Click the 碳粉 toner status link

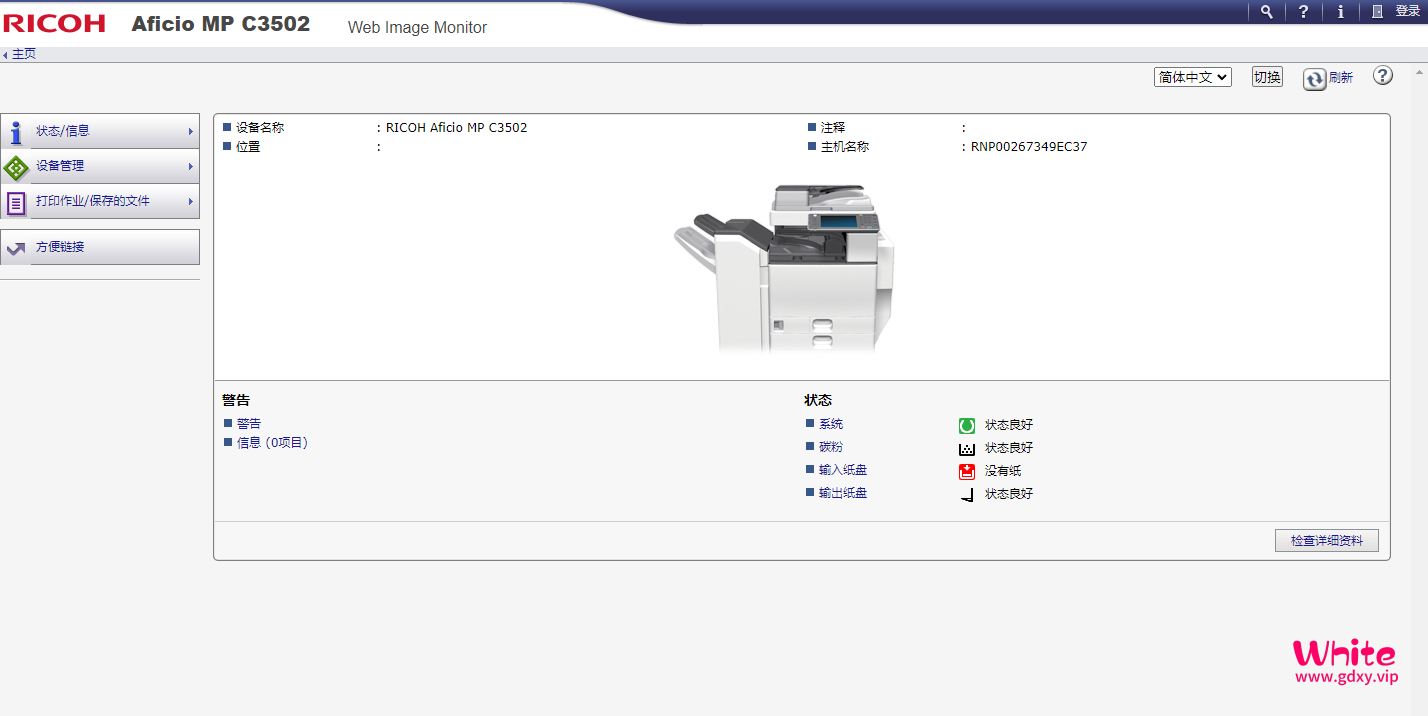(831, 447)
